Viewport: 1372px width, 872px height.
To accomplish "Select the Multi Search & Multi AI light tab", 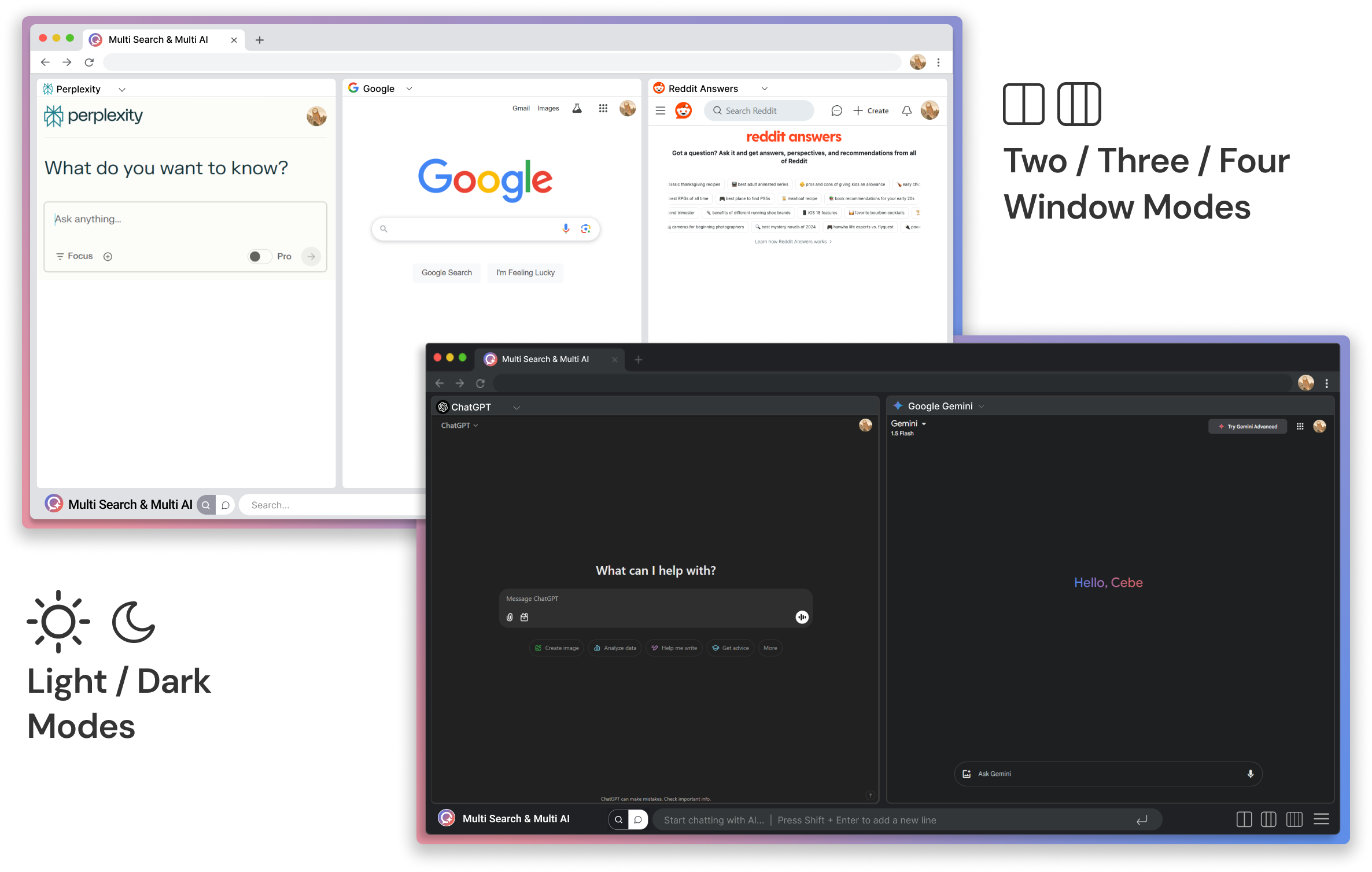I will pos(158,39).
